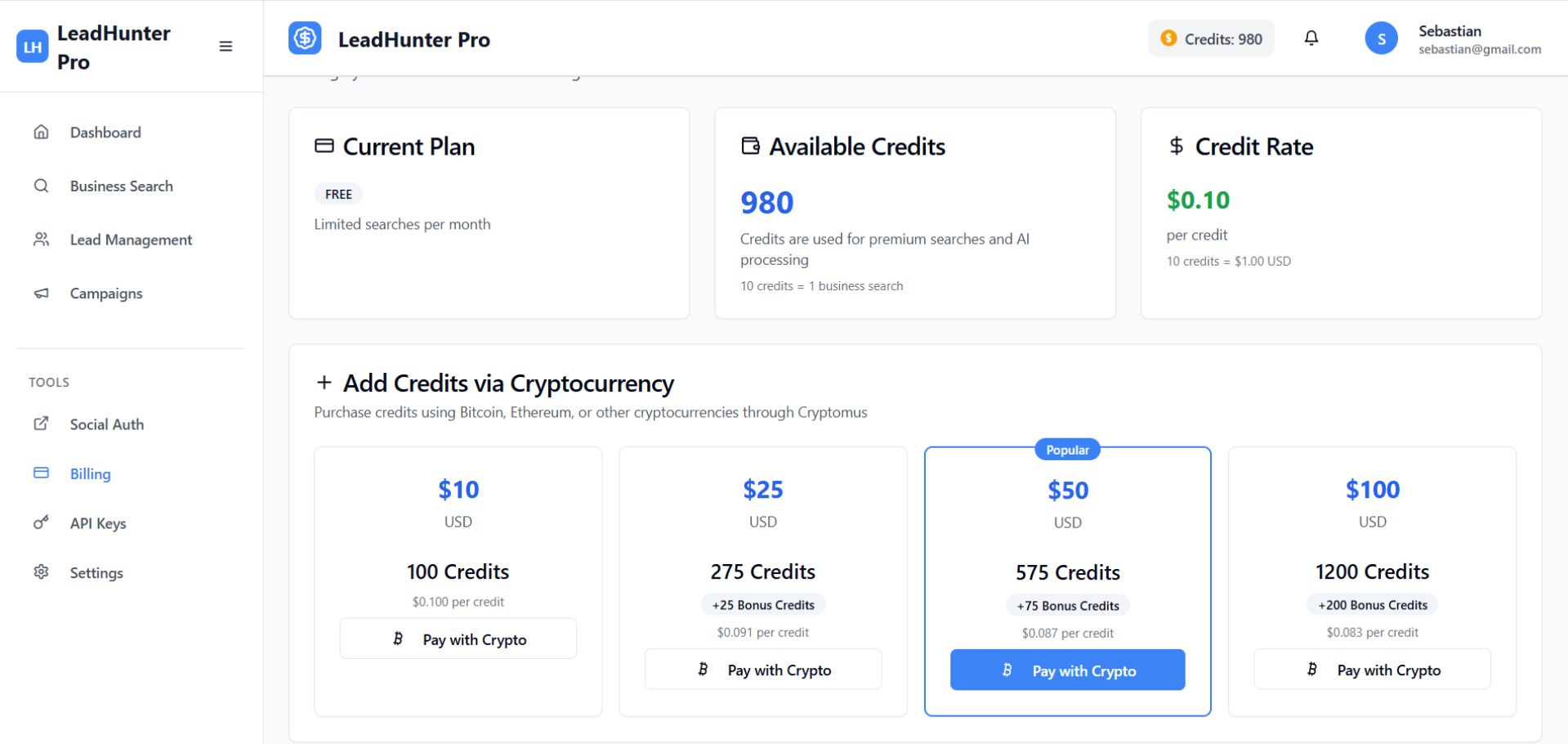
Task: Pay with Crypto for $10 package
Action: (458, 639)
